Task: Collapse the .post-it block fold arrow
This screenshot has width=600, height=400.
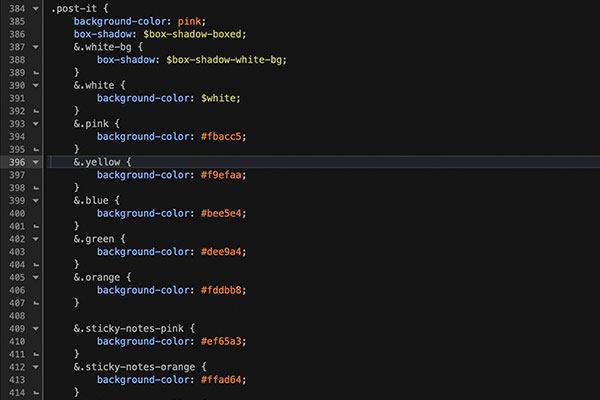Action: point(37,8)
